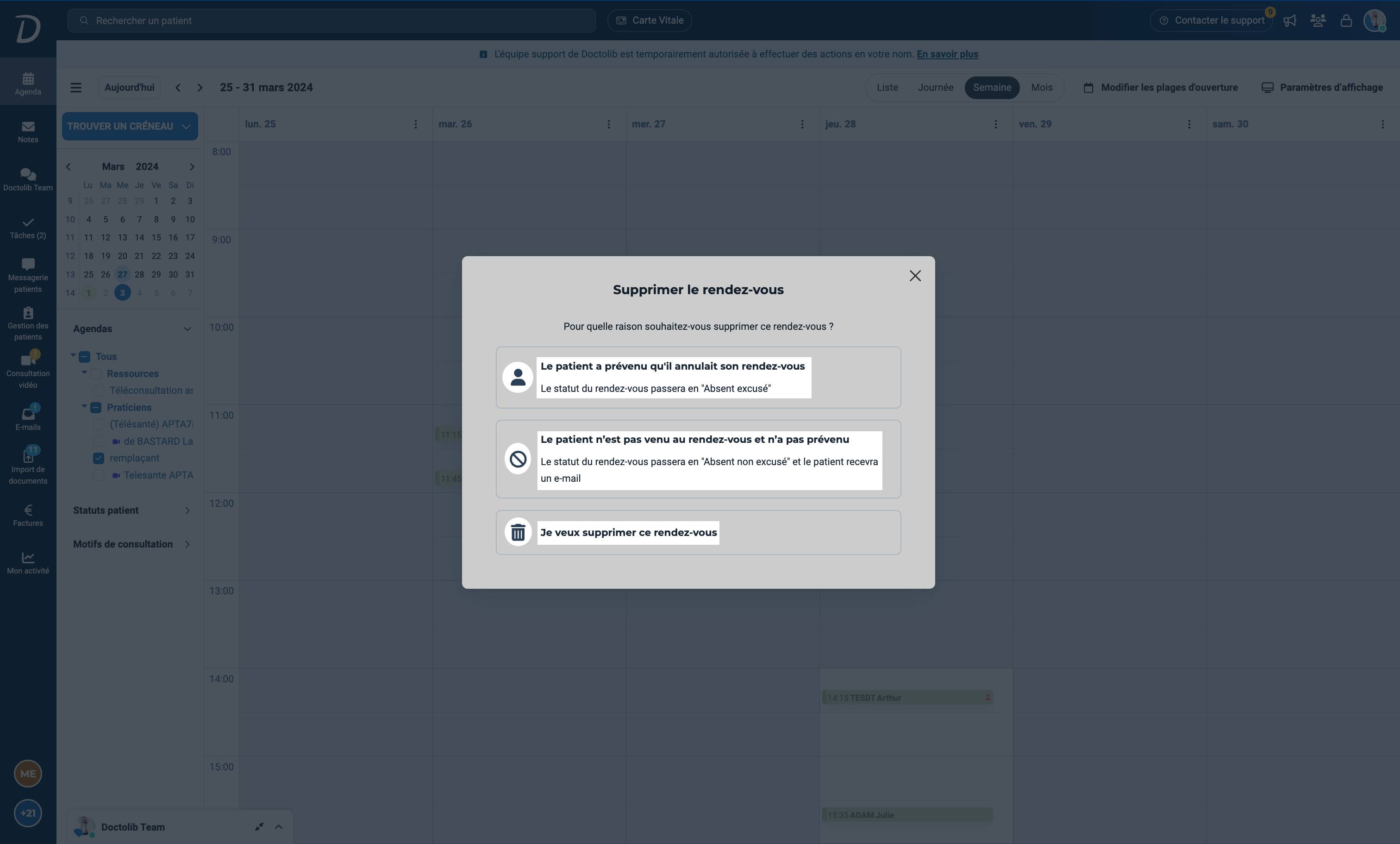Screen dimensions: 1400x844
Task: Switch to Mois view
Action: coord(1042,88)
